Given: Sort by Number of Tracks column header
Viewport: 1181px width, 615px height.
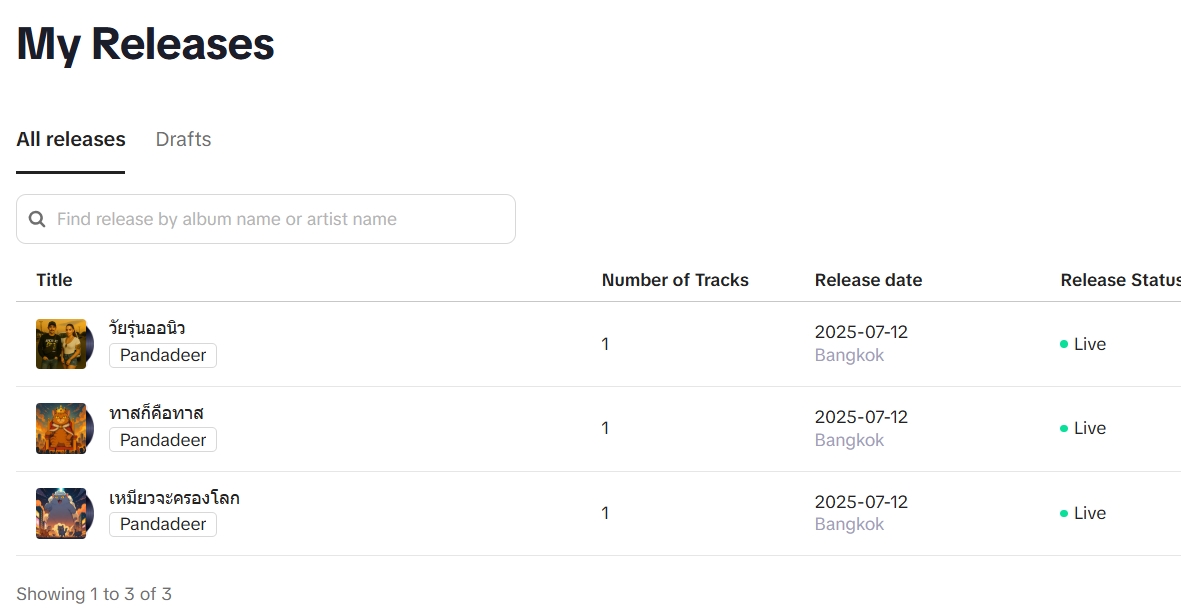Looking at the screenshot, I should click(x=675, y=280).
